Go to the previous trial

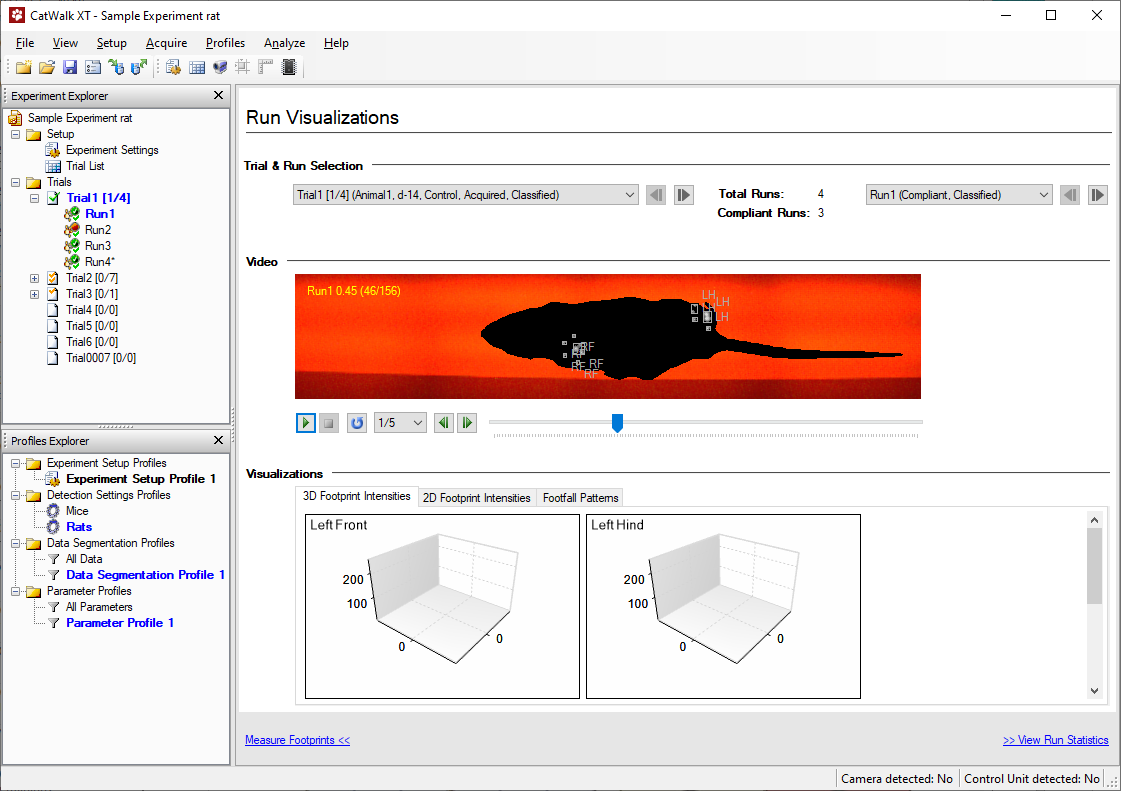(x=656, y=195)
